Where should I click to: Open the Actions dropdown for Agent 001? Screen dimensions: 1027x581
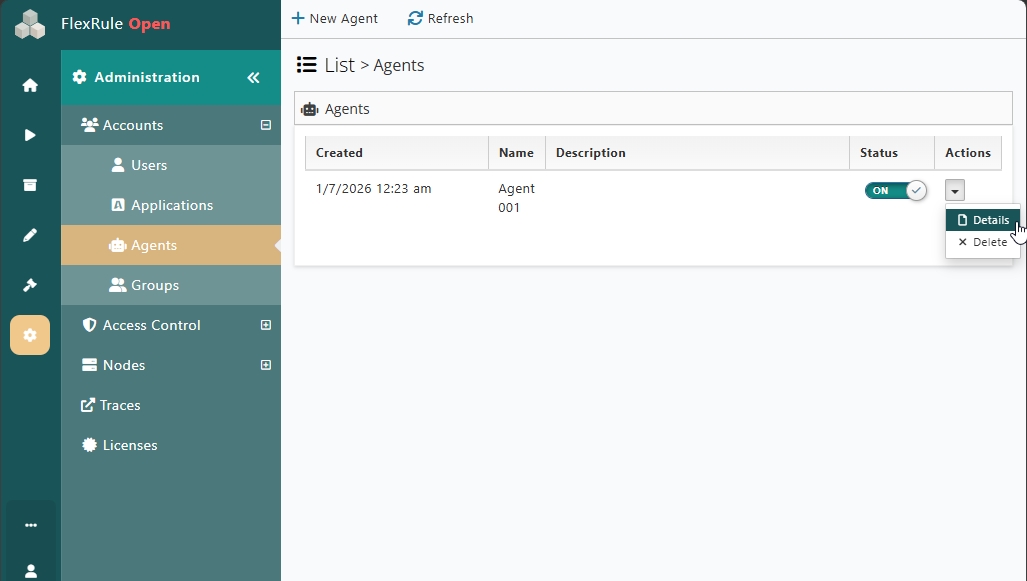pos(955,191)
